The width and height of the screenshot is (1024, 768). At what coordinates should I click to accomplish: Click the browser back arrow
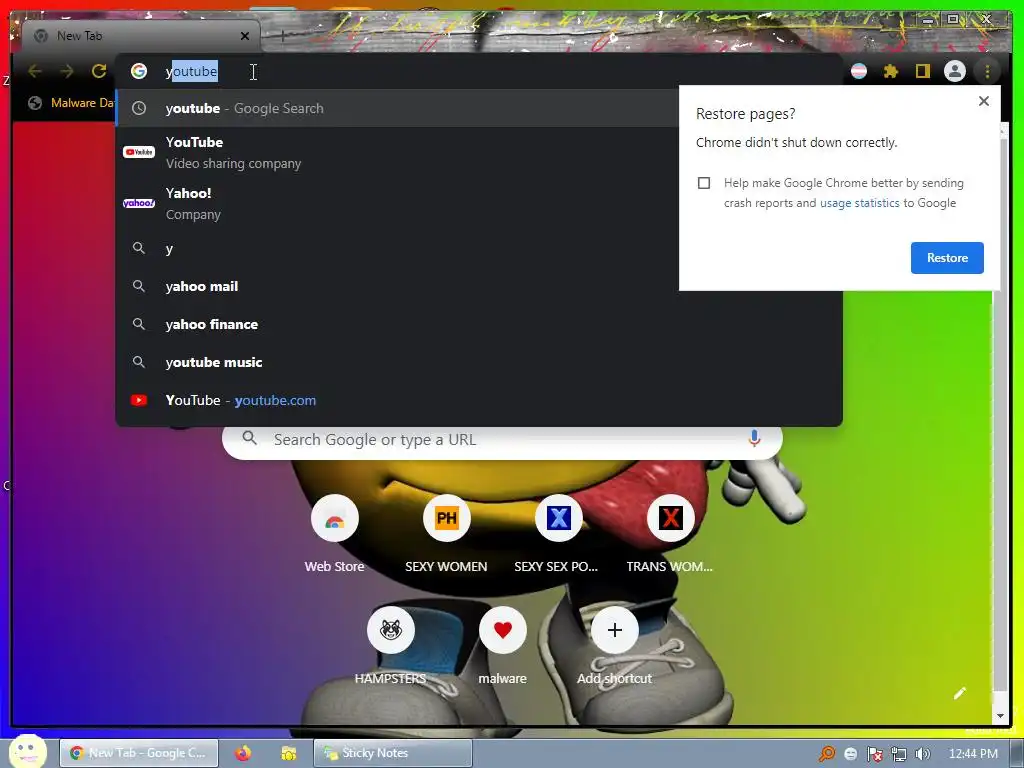point(35,71)
